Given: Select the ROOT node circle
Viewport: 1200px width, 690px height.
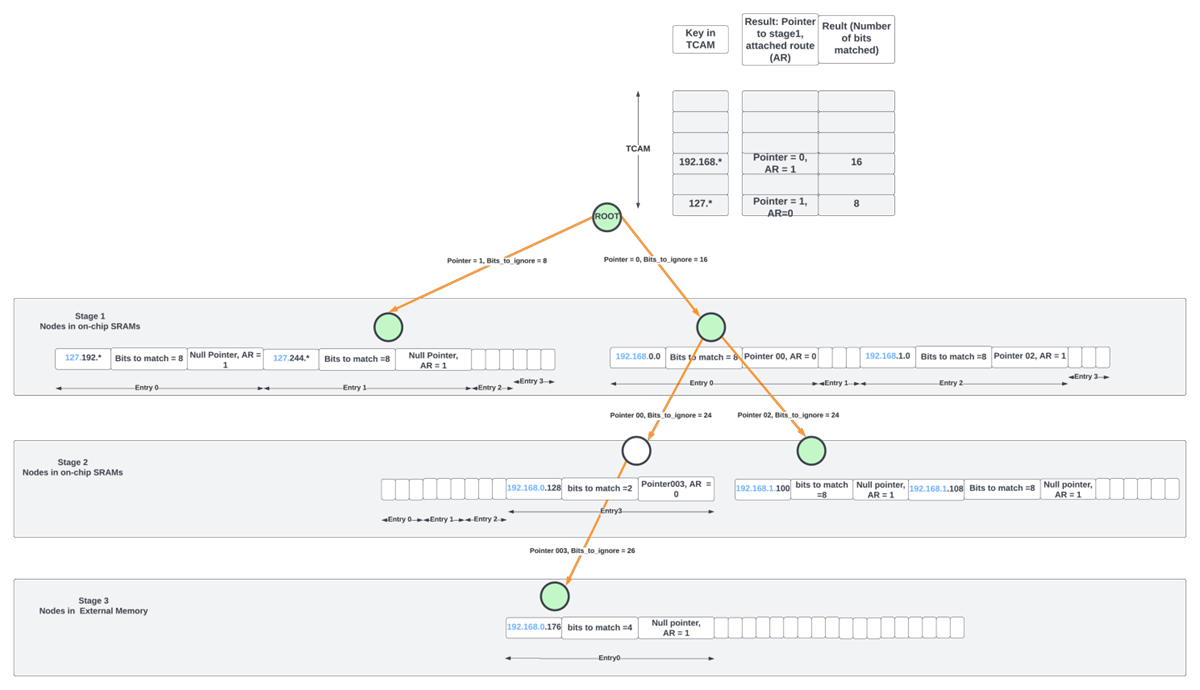Looking at the screenshot, I should (606, 216).
